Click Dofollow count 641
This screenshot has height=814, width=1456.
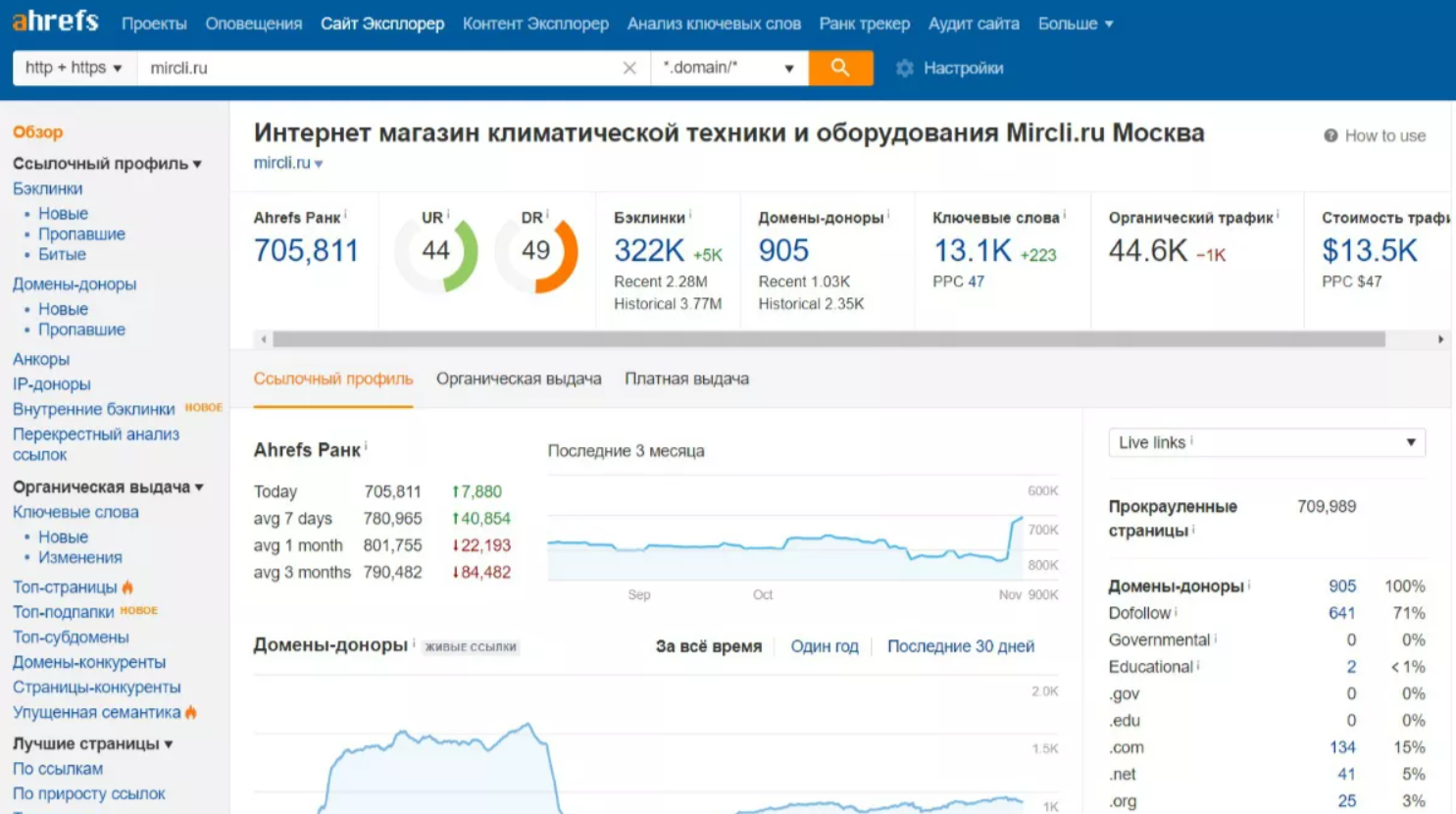point(1342,613)
